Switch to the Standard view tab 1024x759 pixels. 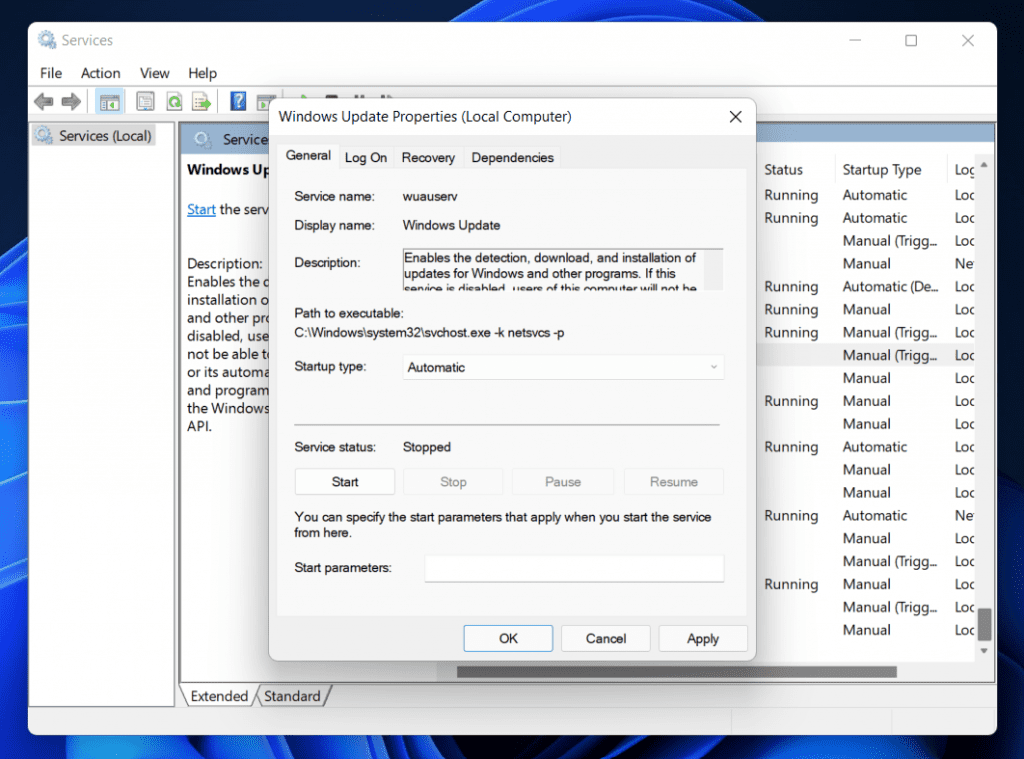click(x=292, y=695)
